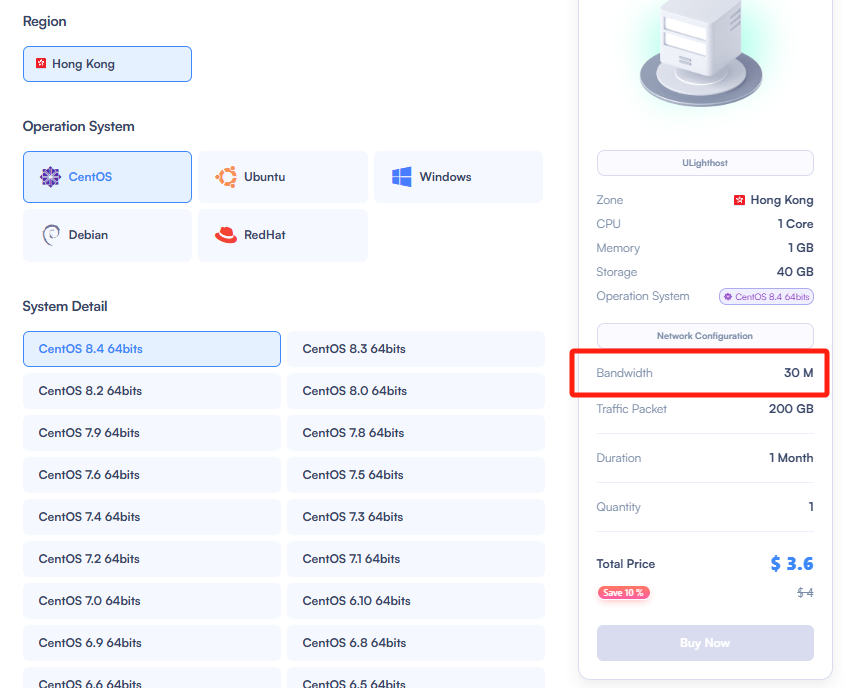Click the Hong Kong flag beside Zone
Image resolution: width=846 pixels, height=688 pixels.
[x=739, y=200]
